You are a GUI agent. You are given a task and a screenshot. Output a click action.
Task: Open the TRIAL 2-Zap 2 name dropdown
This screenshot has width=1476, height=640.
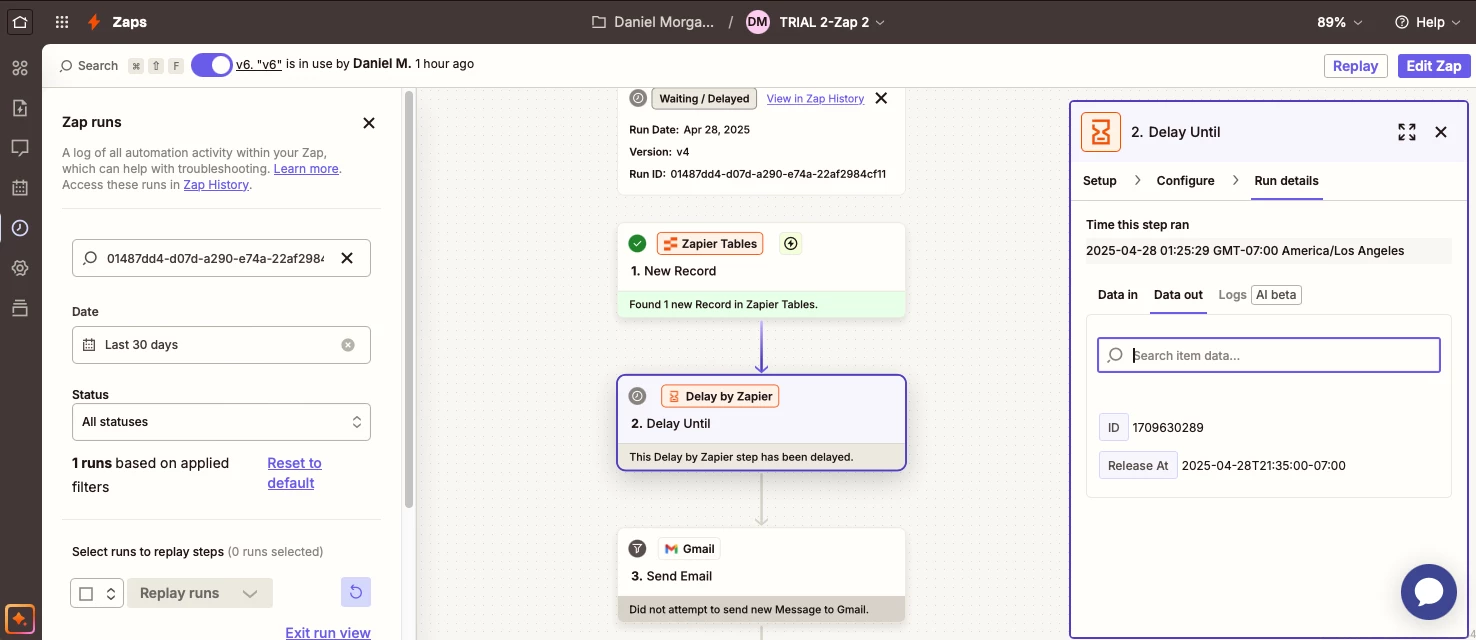(832, 22)
